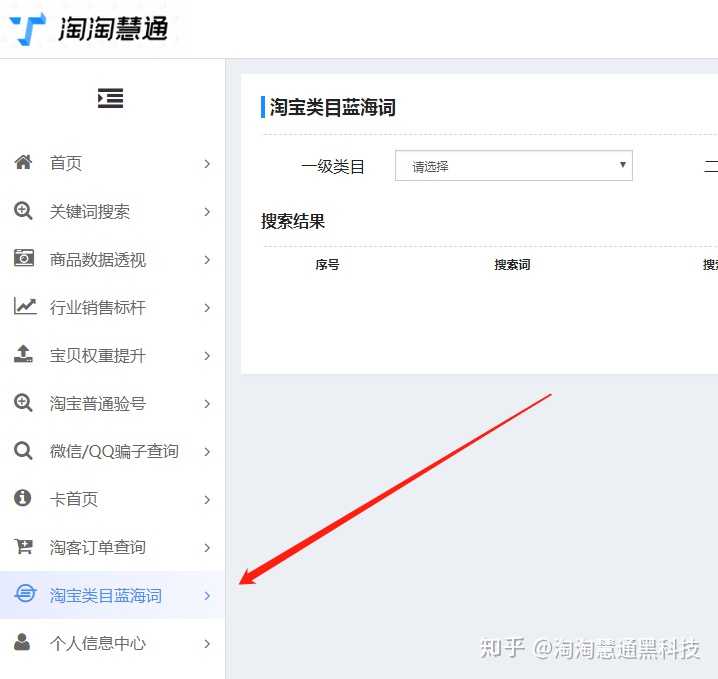Click the magnifier icon beside 关键词搜索

coord(23,211)
